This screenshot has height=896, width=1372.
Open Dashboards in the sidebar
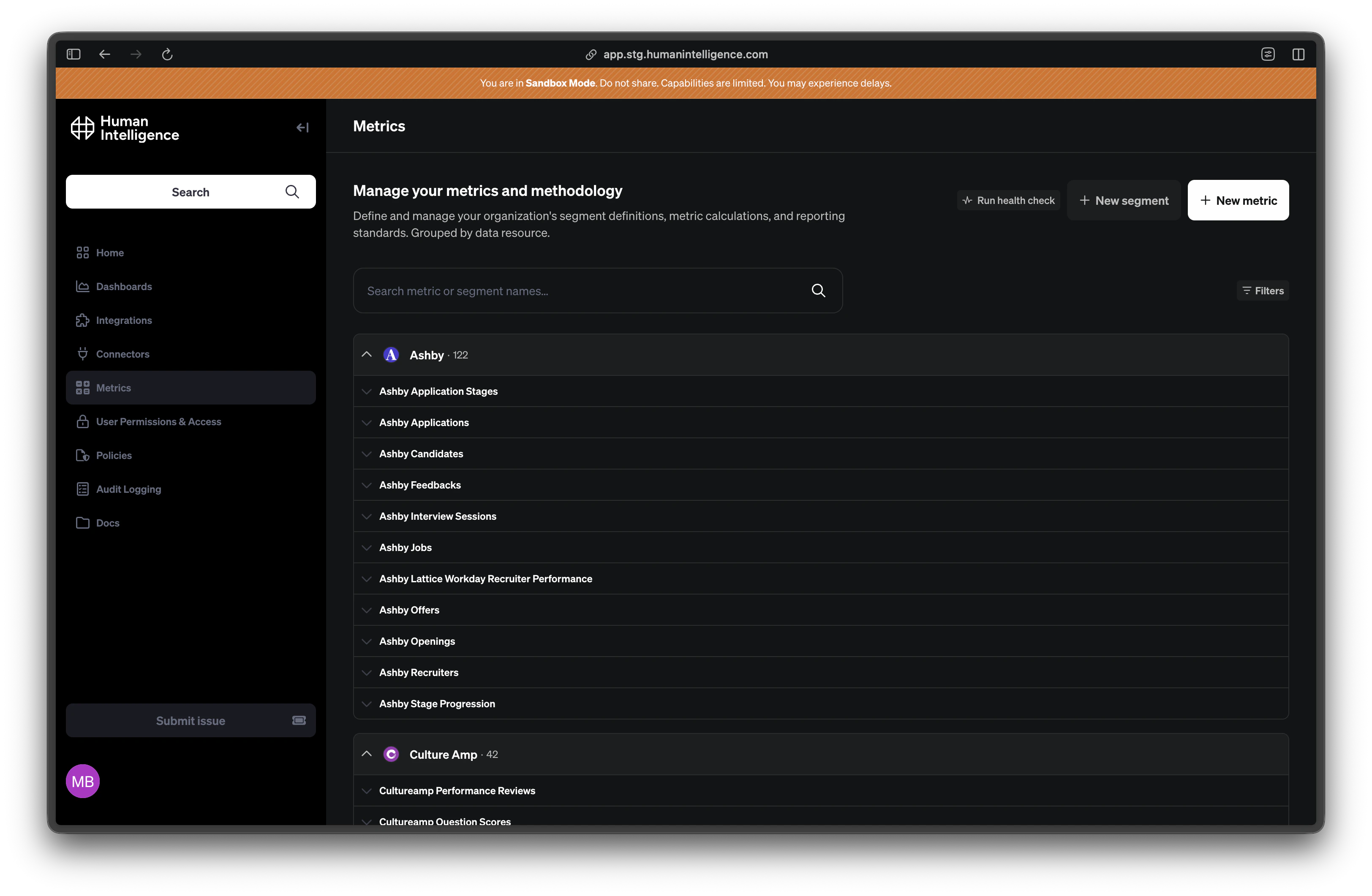click(x=191, y=286)
